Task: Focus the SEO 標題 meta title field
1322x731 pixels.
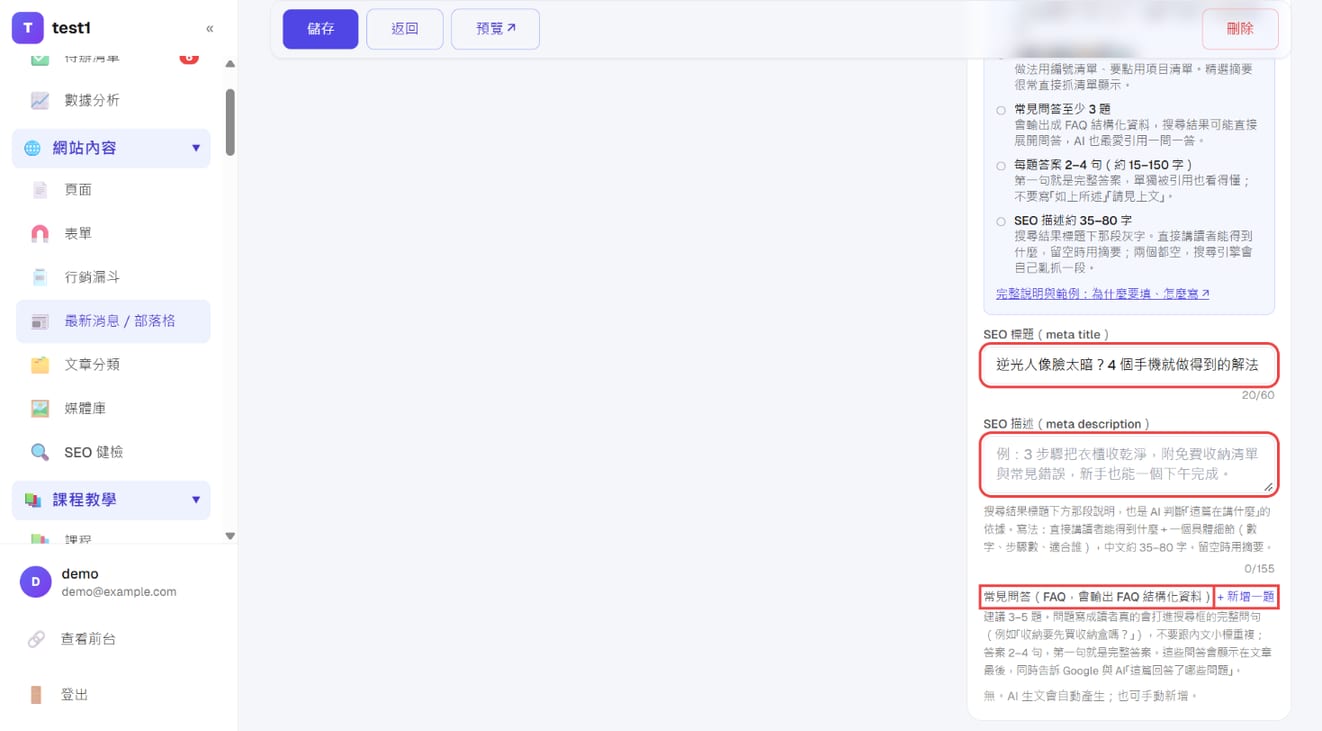Action: coord(1129,366)
